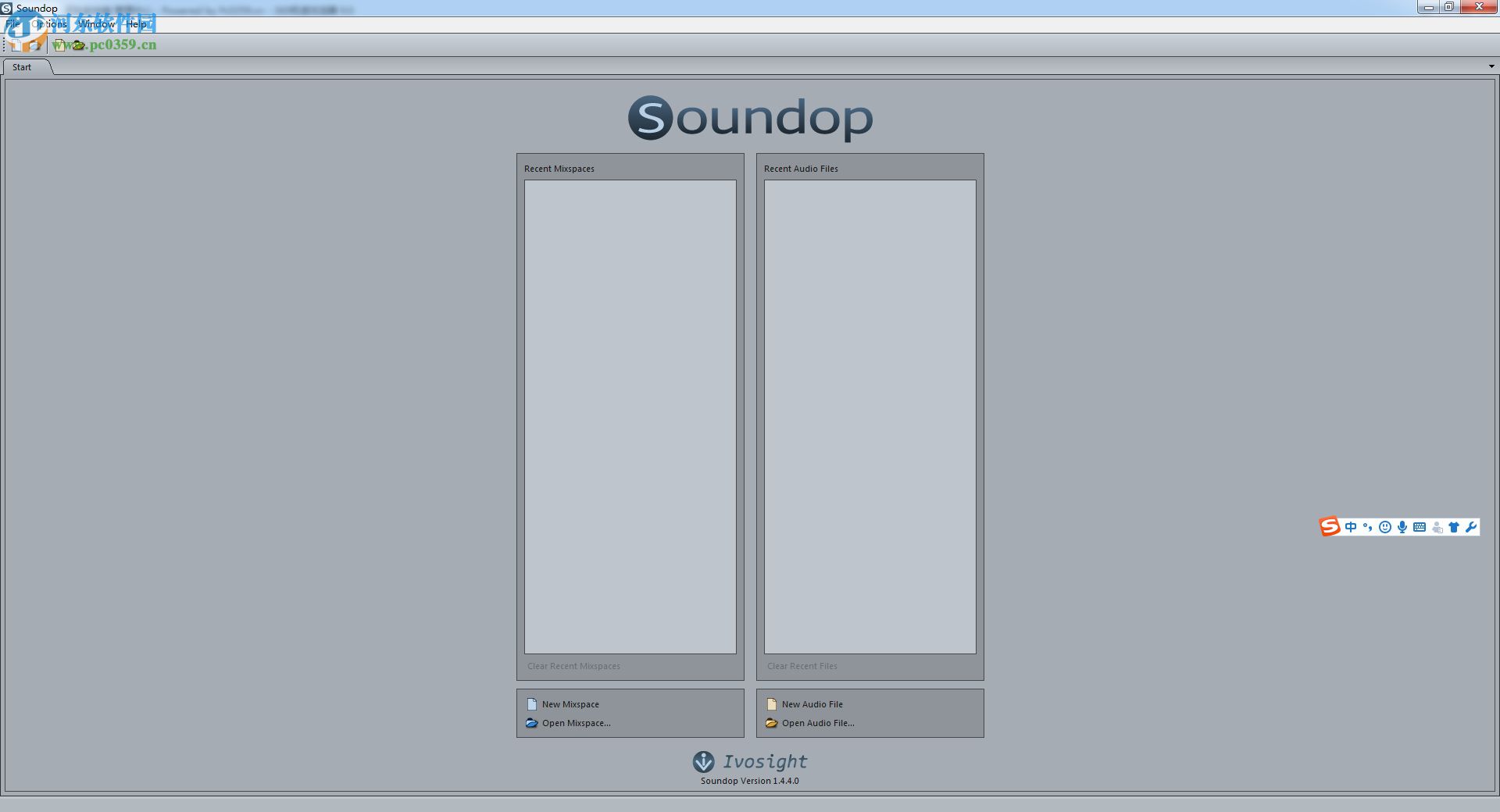This screenshot has width=1500, height=812.
Task: Click the New Mixspace toolbar icon
Action: click(x=16, y=45)
